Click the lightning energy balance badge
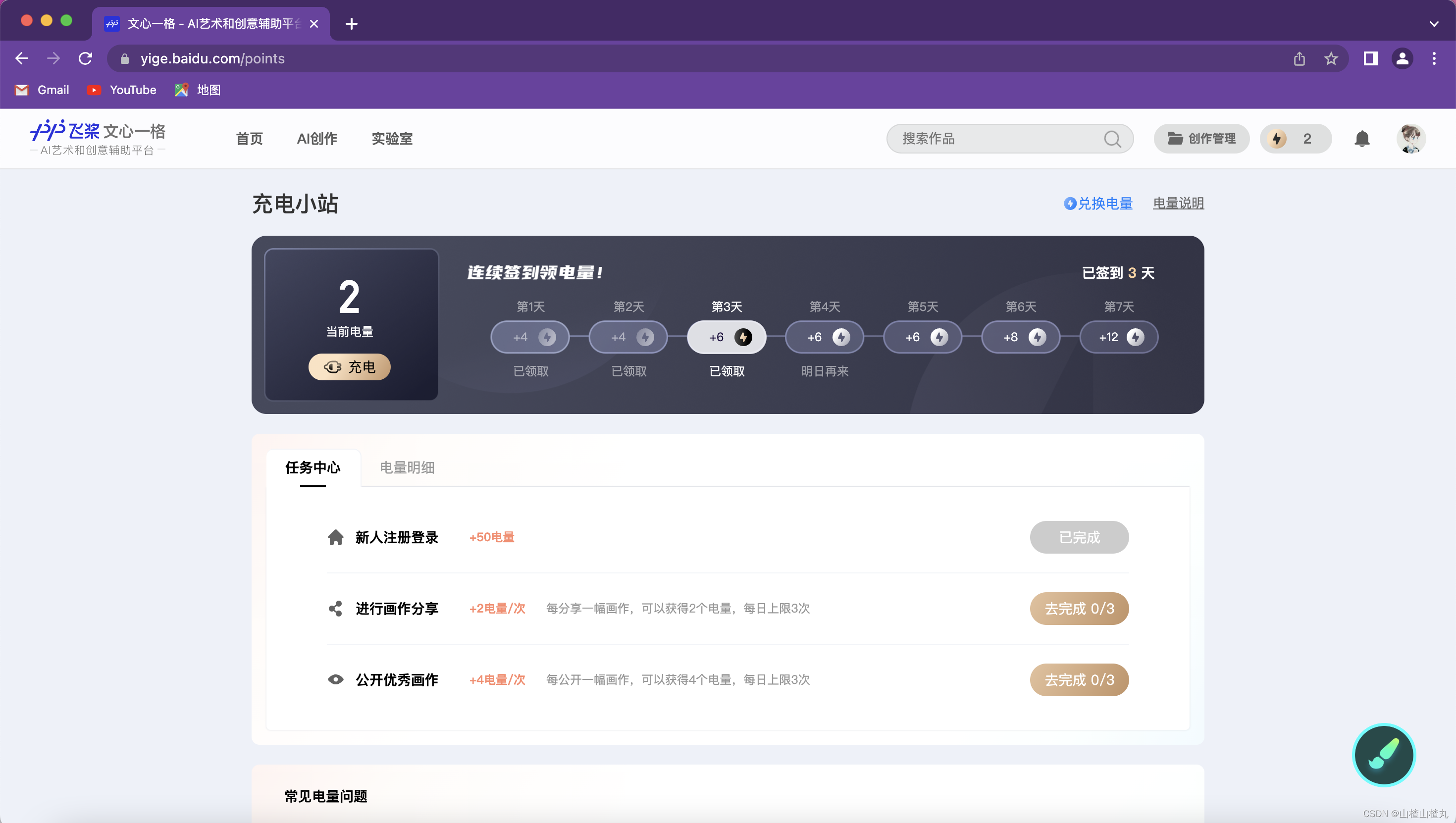This screenshot has height=823, width=1456. pyautogui.click(x=1295, y=139)
